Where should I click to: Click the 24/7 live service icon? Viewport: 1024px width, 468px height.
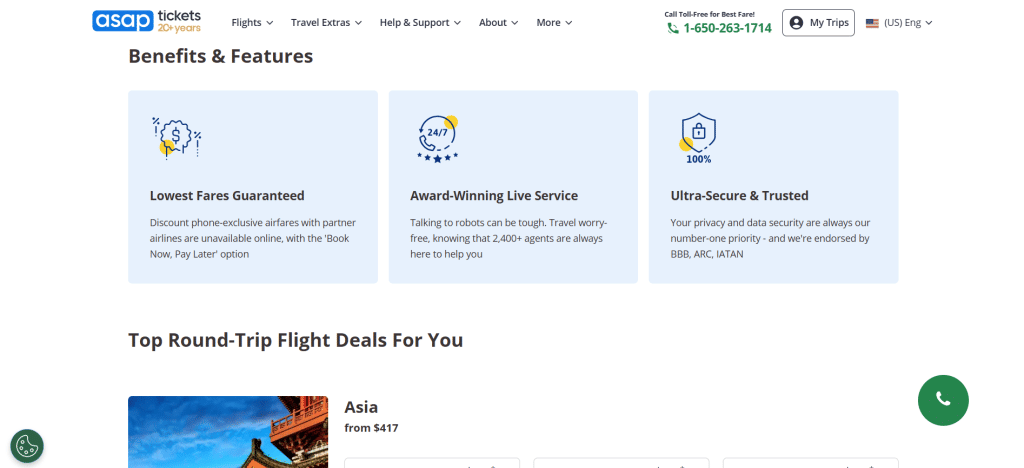coord(437,138)
